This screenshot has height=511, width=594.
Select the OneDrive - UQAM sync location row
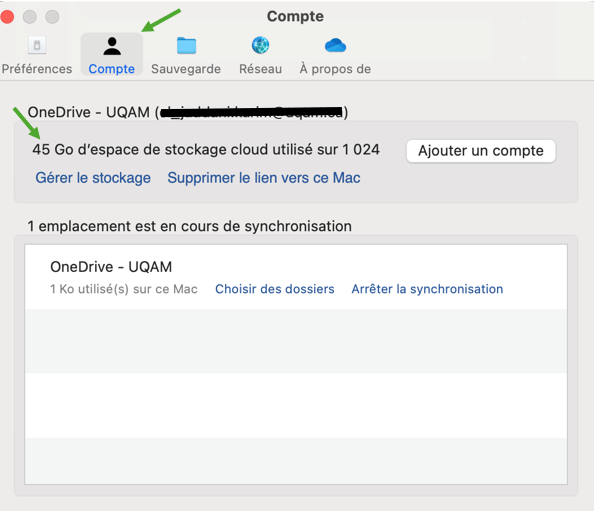tap(296, 277)
